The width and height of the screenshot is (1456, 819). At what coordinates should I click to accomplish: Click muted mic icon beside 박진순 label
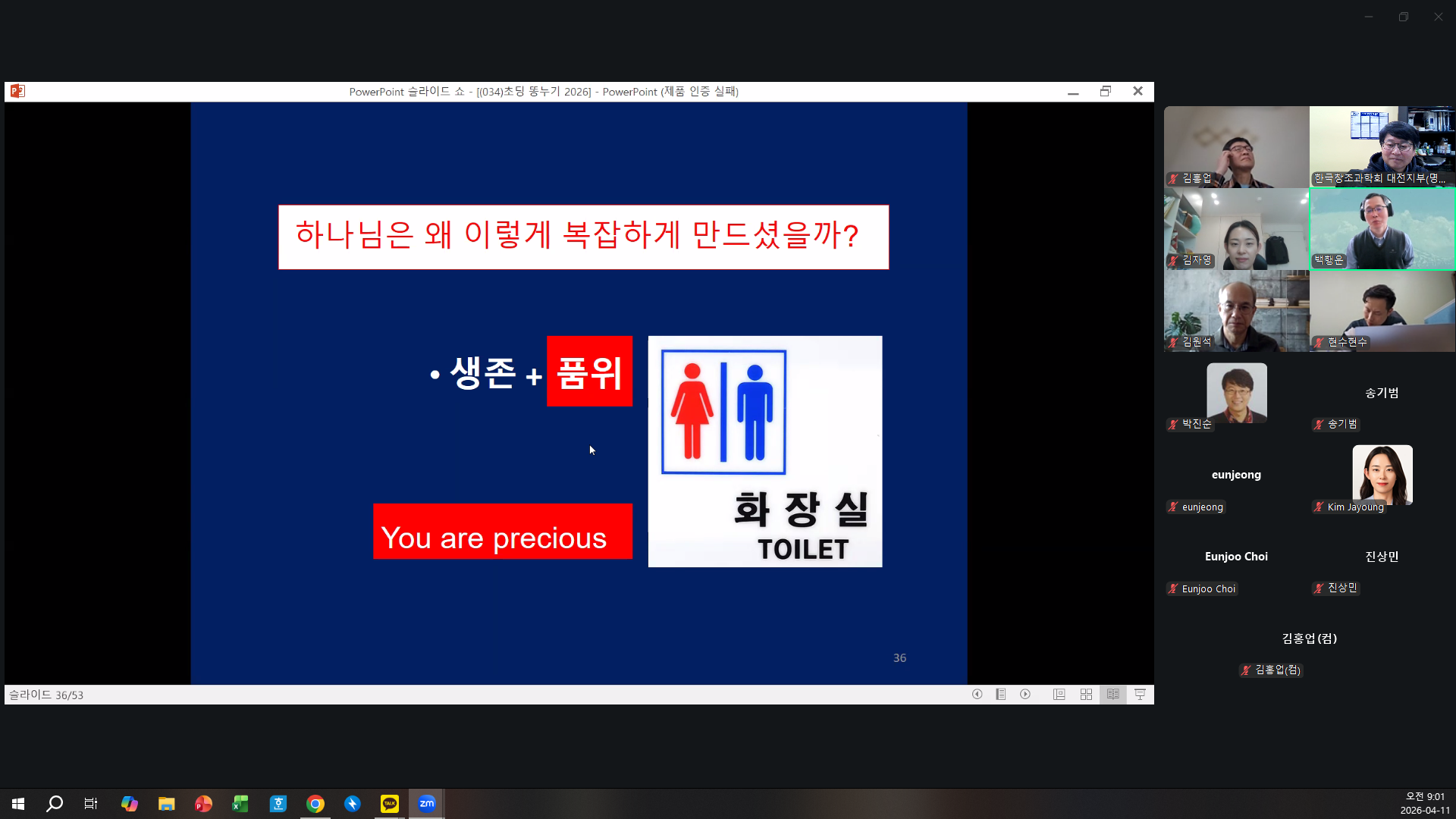1173,424
